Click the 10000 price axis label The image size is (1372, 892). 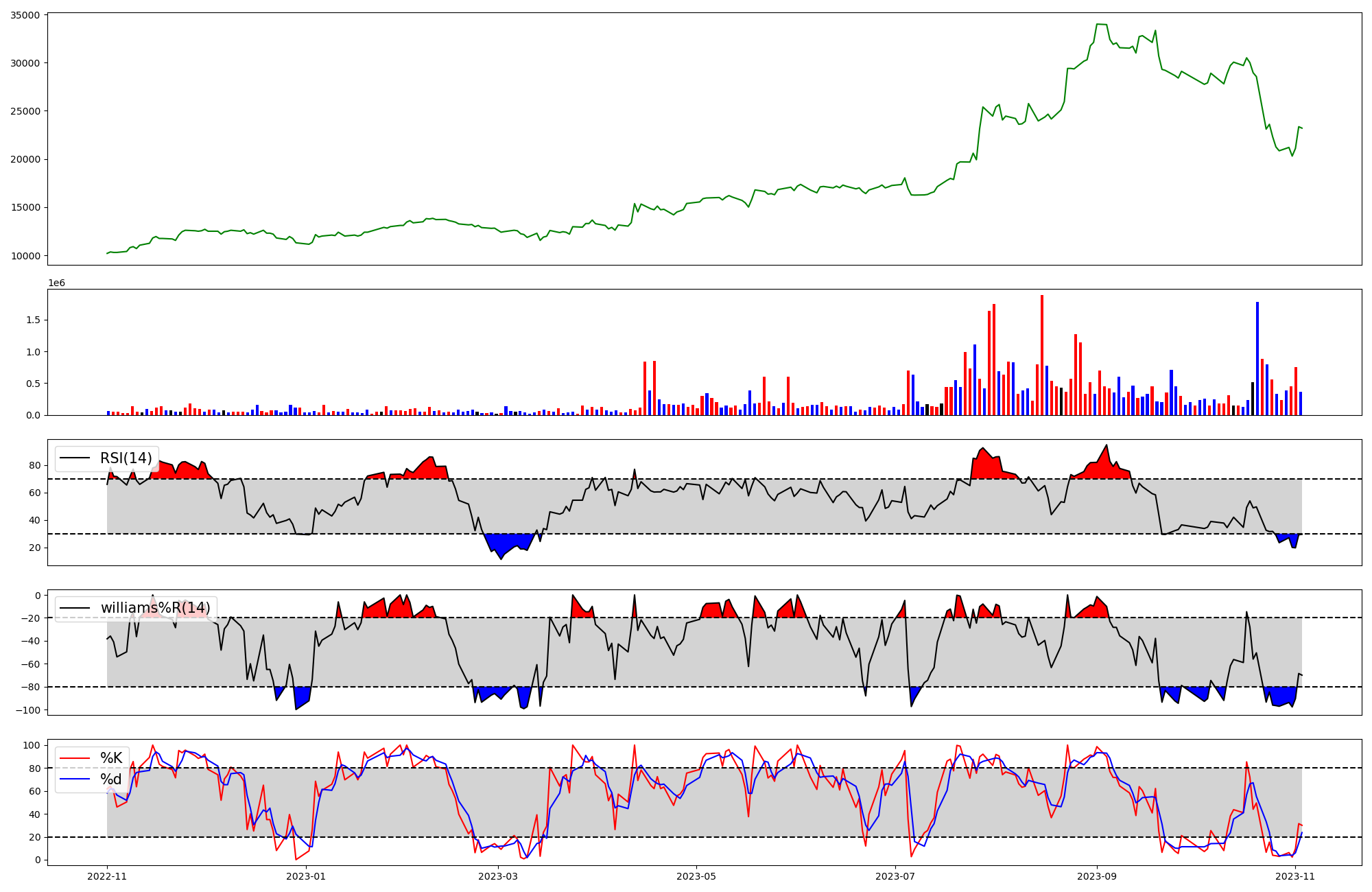(x=25, y=256)
